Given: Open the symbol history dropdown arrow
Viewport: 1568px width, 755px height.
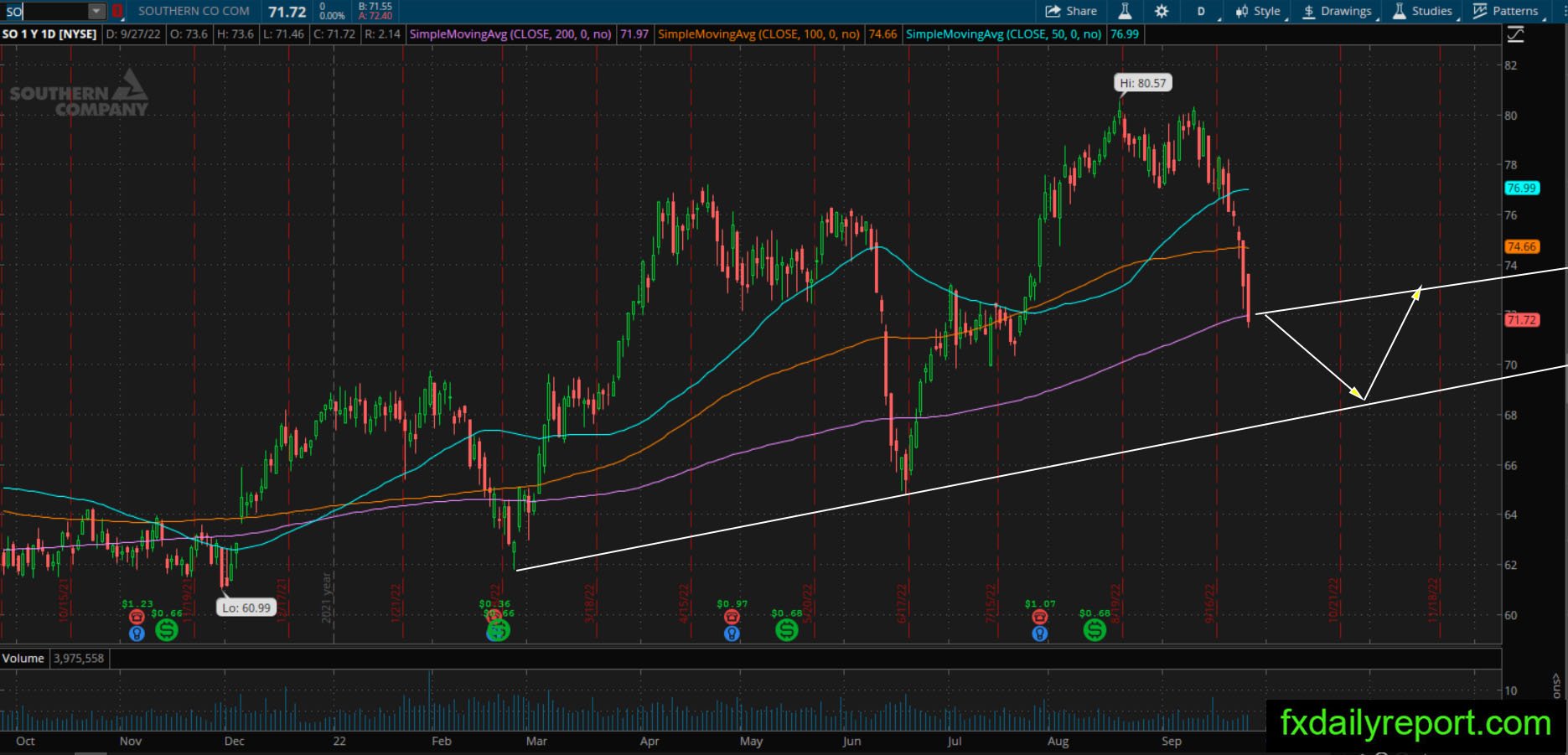Looking at the screenshot, I should 97,11.
